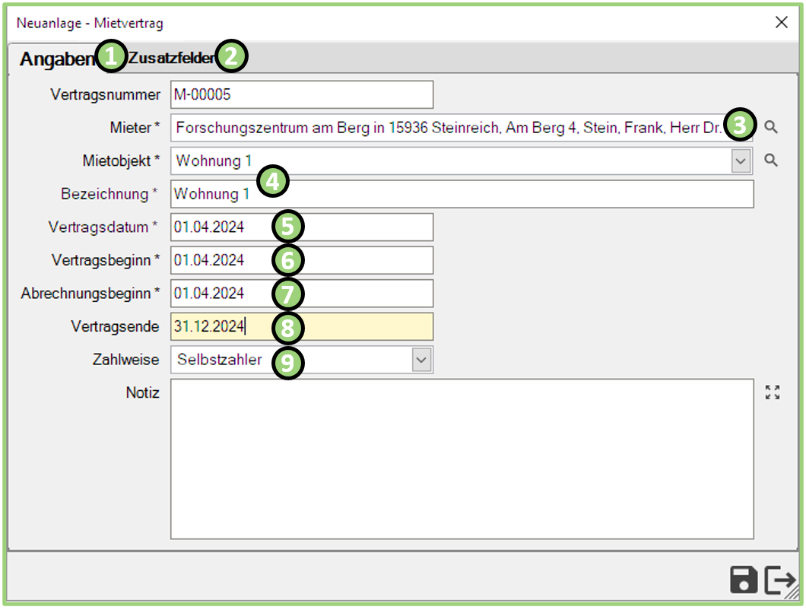Exit the dialog using the door arrow icon
Image resolution: width=806 pixels, height=610 pixels.
(779, 580)
